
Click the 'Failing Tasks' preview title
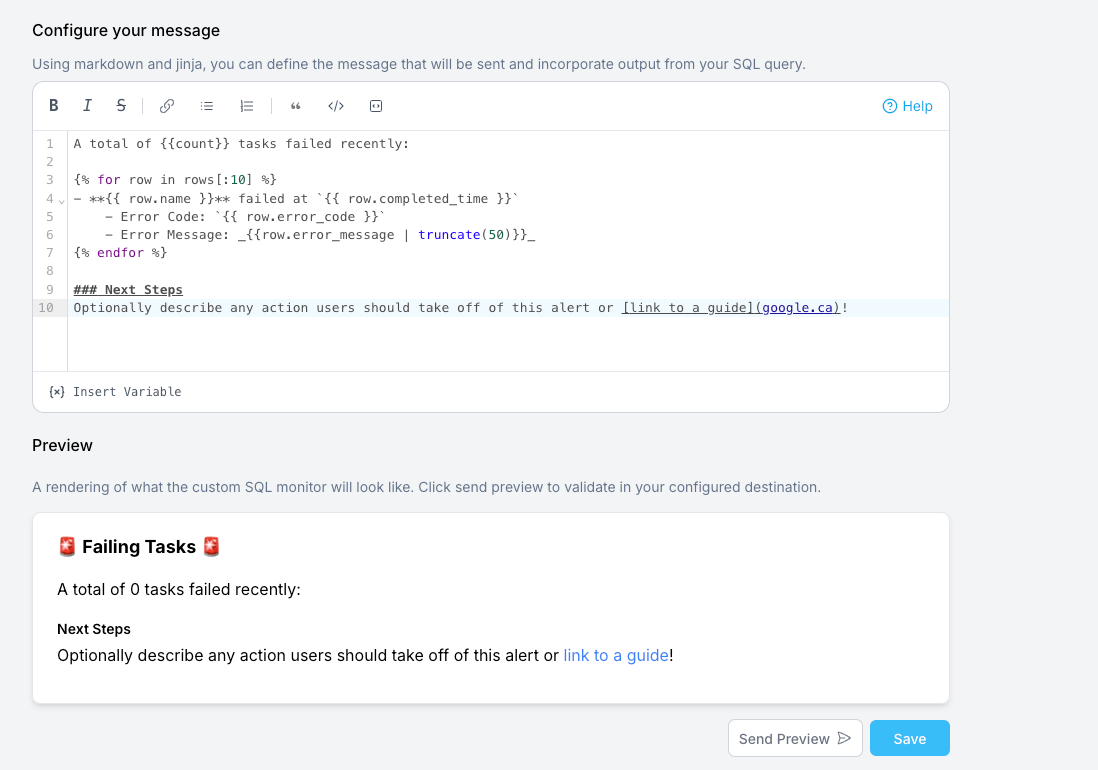coord(139,547)
